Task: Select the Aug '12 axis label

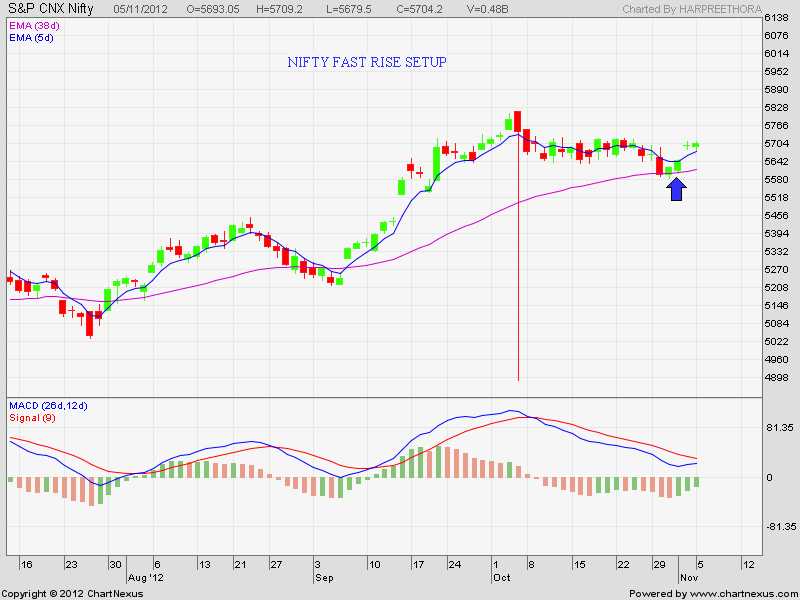Action: (144, 576)
